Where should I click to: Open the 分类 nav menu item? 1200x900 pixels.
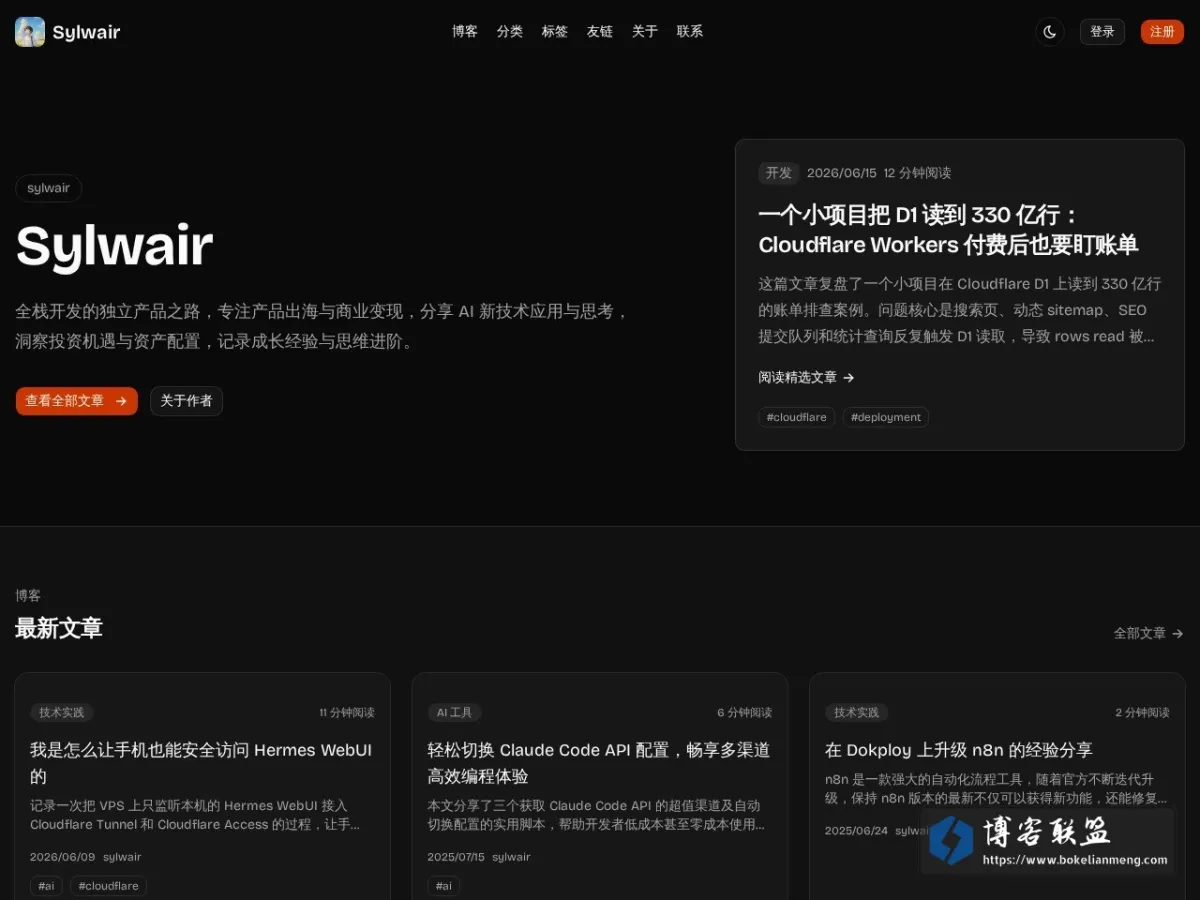510,32
